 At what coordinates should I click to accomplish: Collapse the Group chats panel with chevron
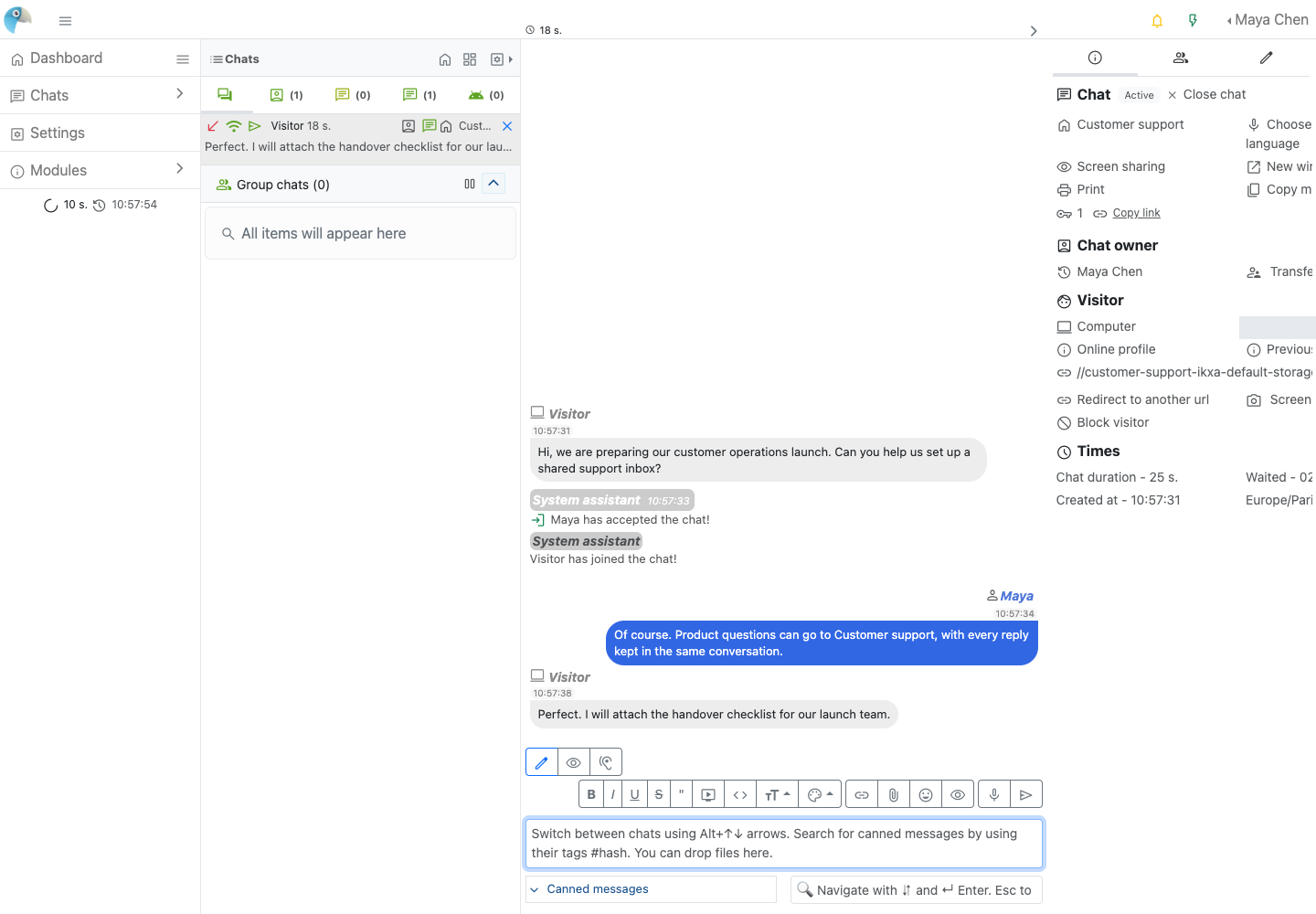493,184
